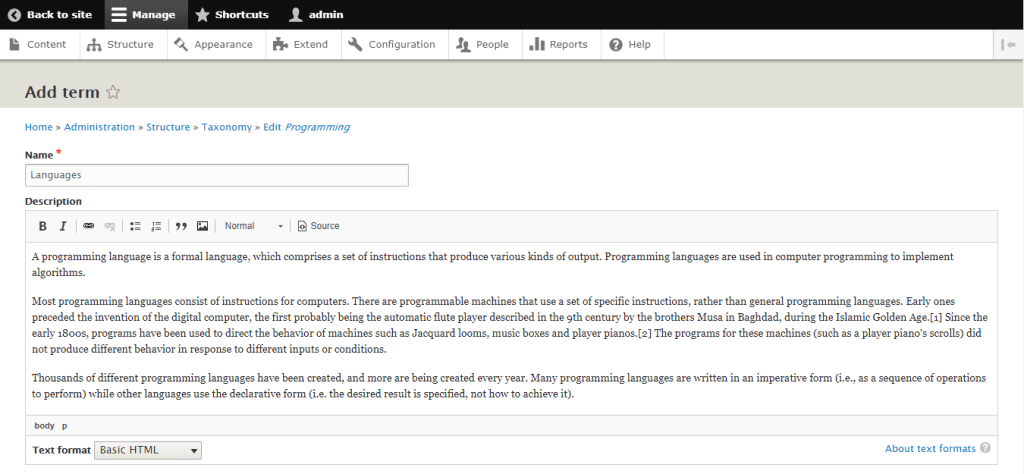
Task: Click Back to site
Action: click(x=50, y=14)
